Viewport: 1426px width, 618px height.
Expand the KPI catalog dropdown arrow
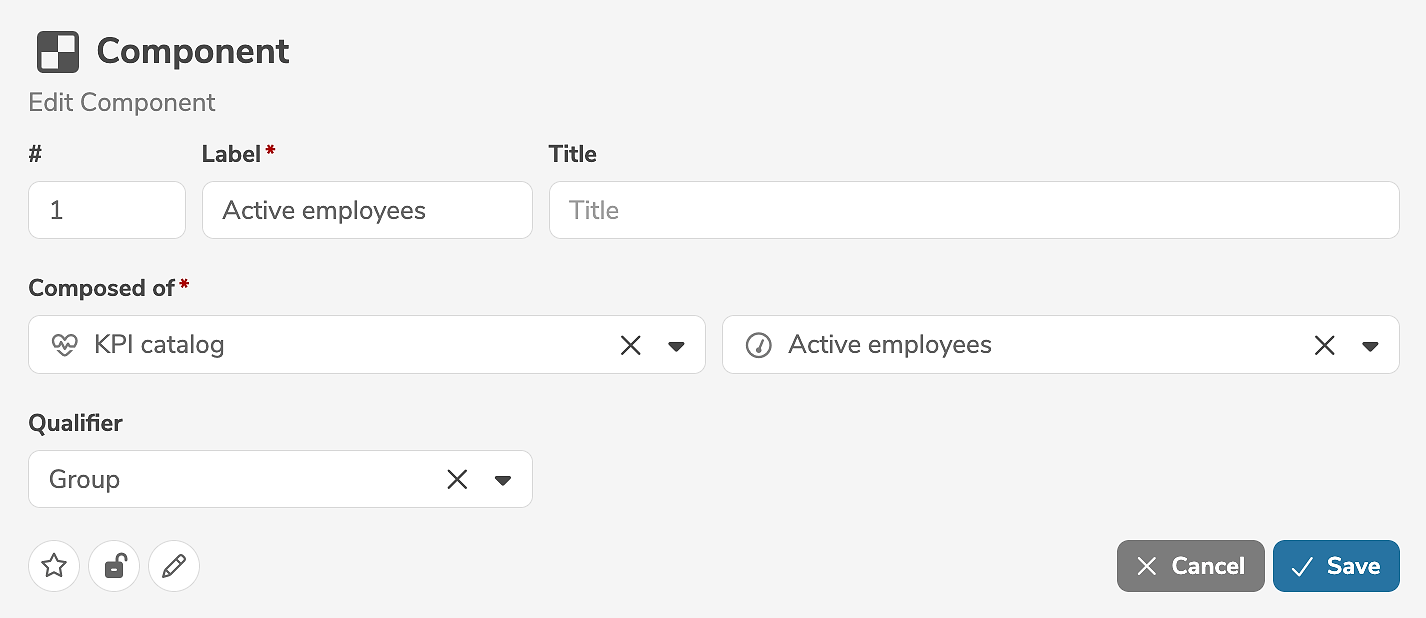click(x=676, y=346)
